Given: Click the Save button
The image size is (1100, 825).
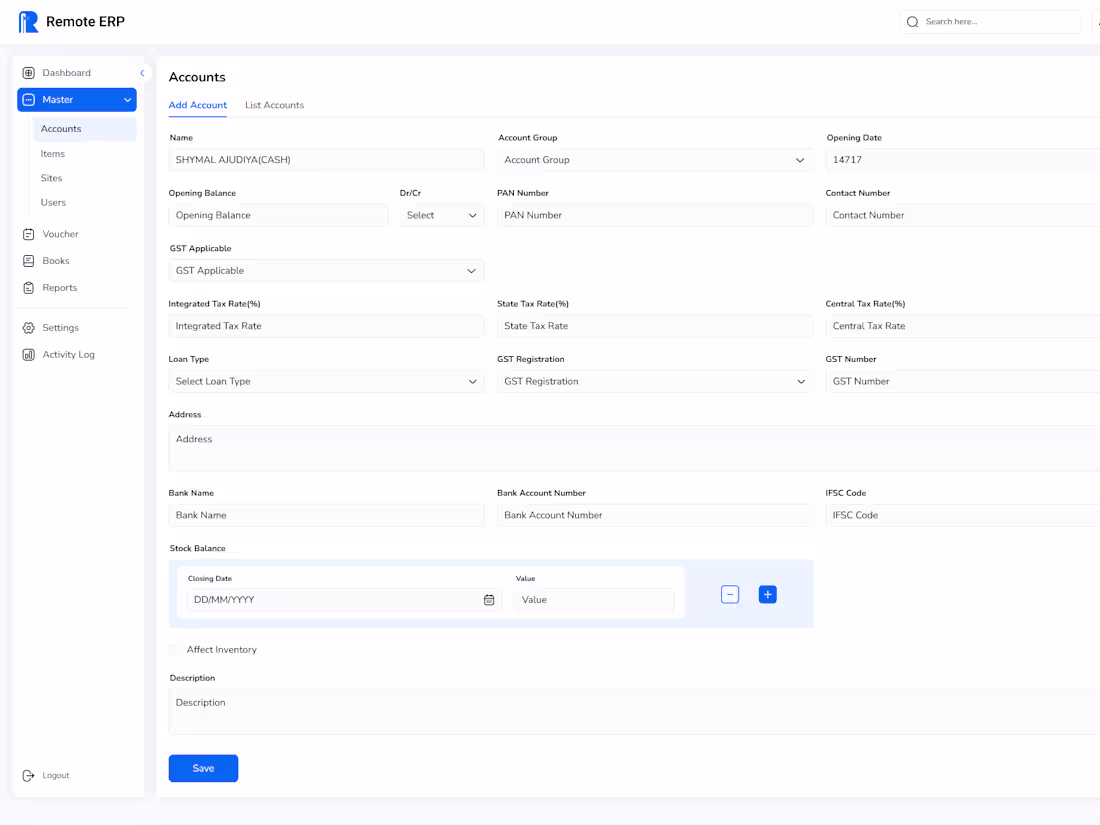Looking at the screenshot, I should tap(203, 768).
